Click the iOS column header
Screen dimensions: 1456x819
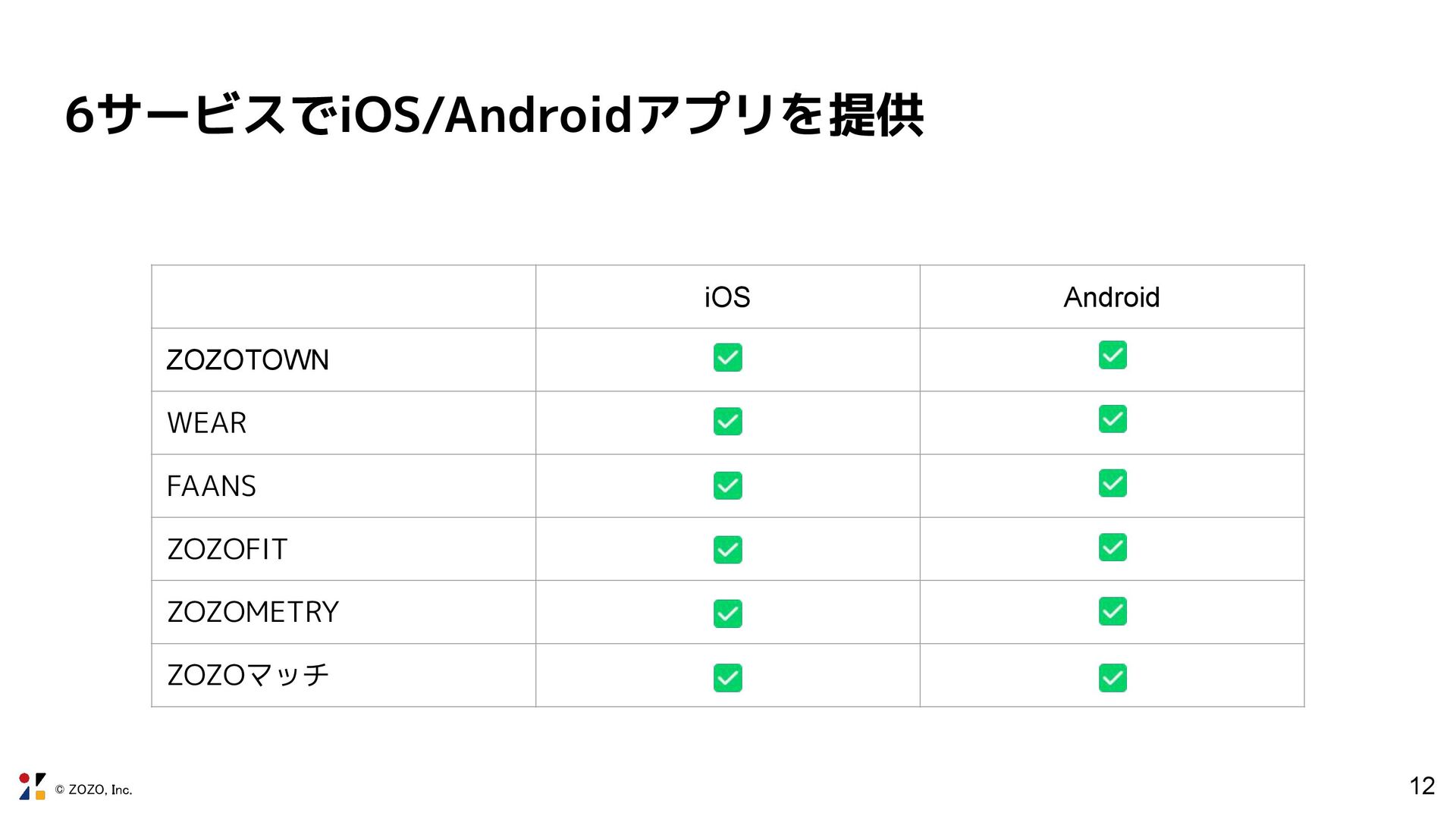pos(727,297)
